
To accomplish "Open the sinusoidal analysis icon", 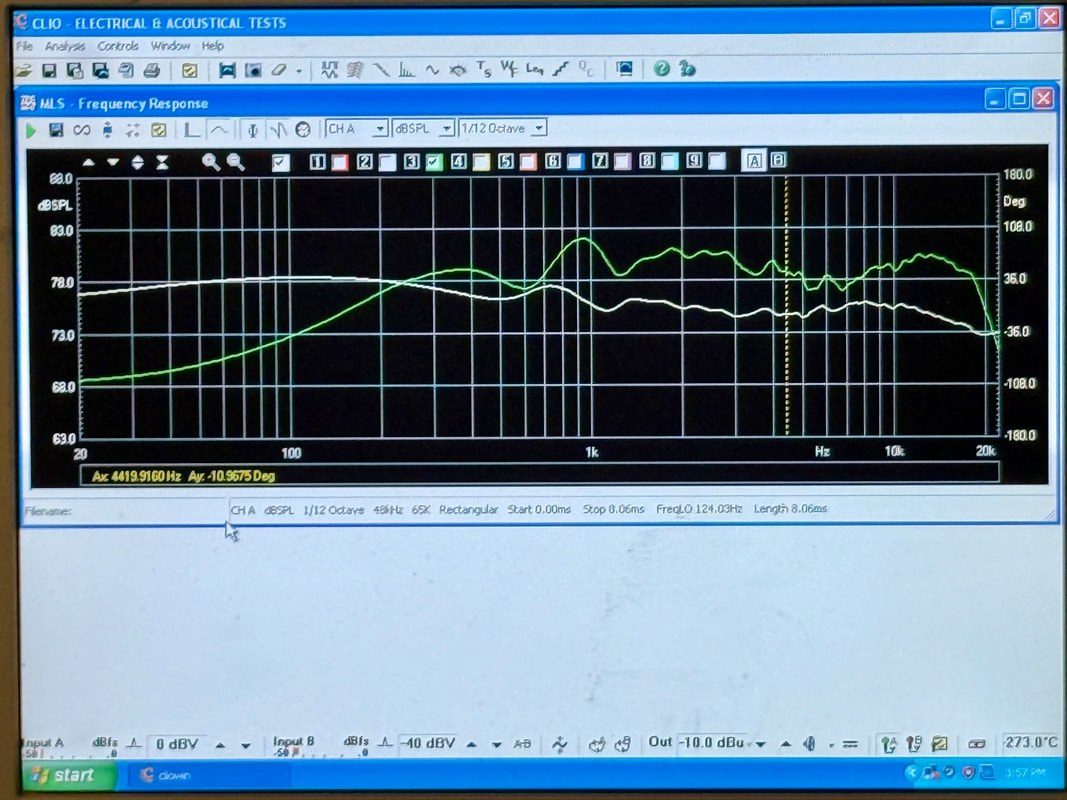I will click(x=432, y=69).
